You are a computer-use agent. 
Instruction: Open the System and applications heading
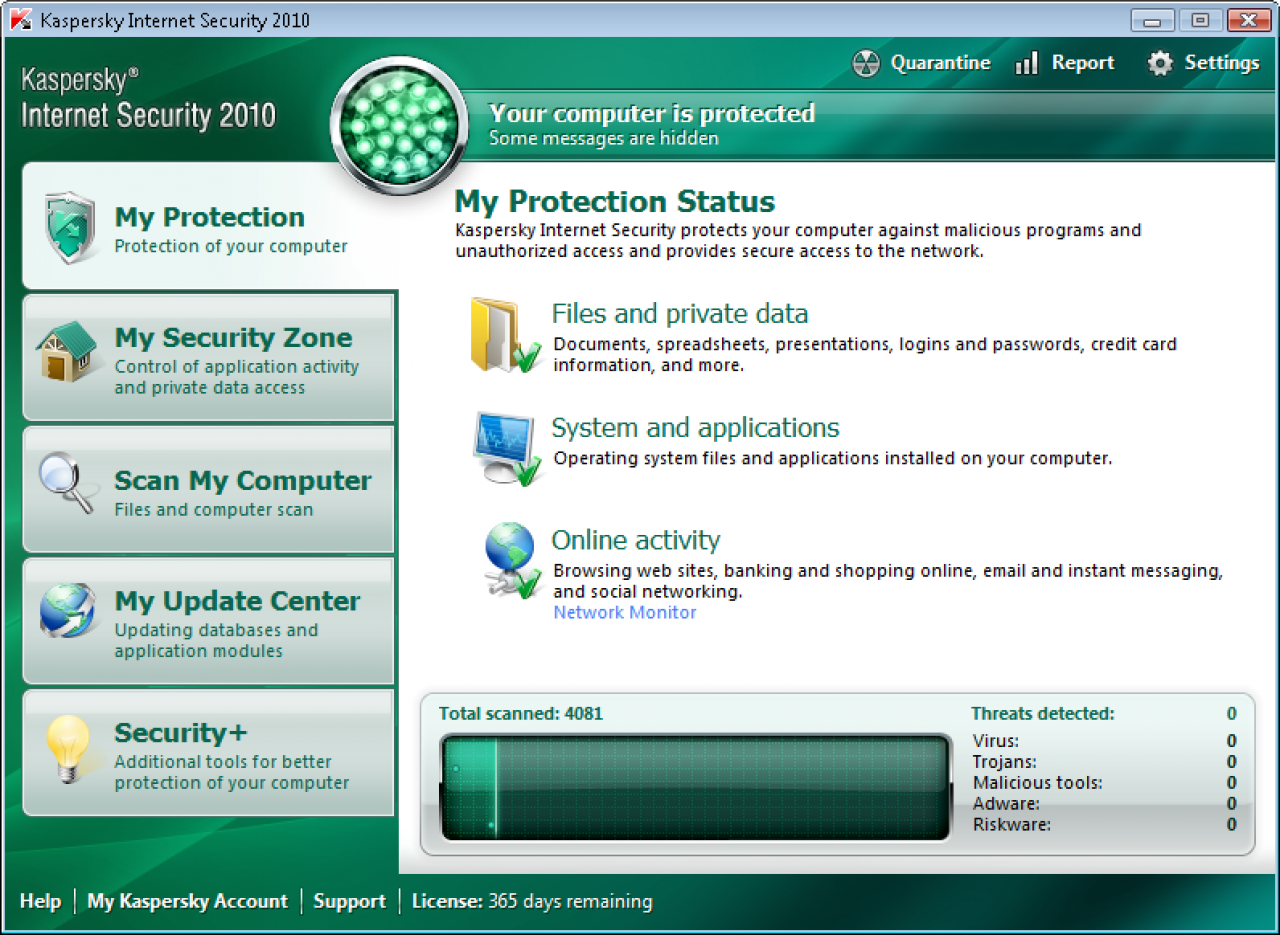tap(695, 428)
